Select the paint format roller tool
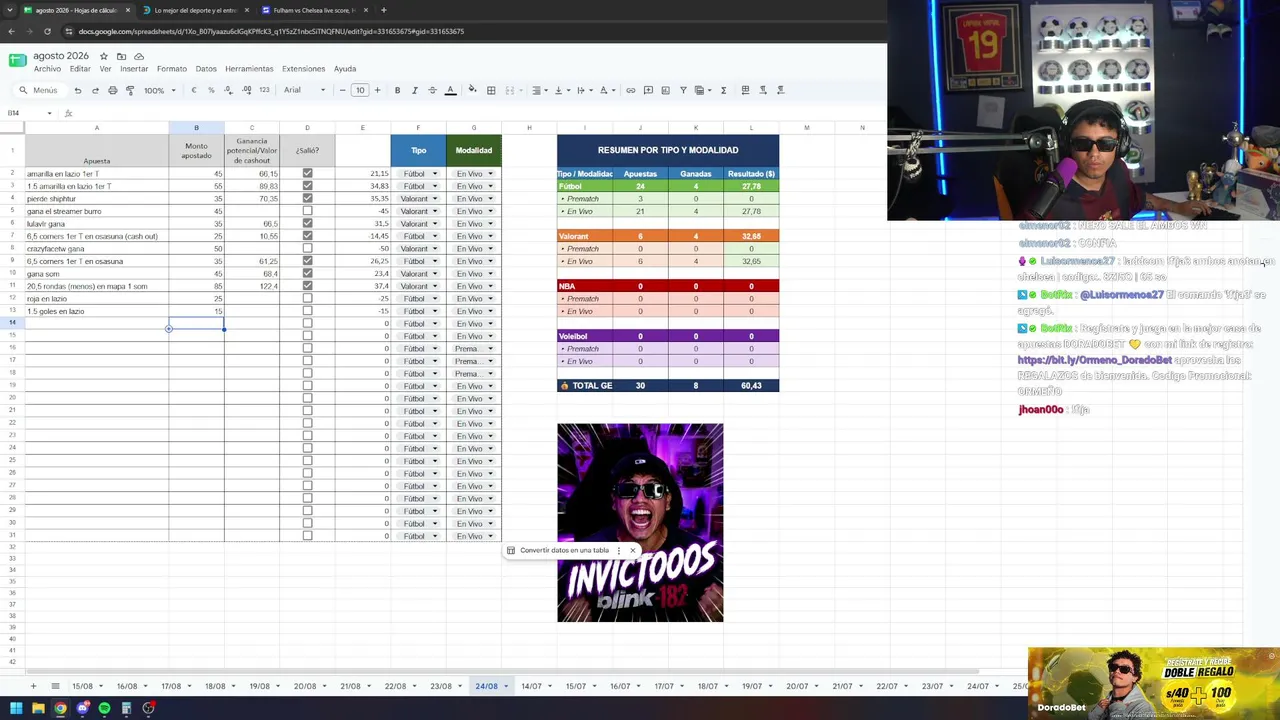1280x720 pixels. 130,90
